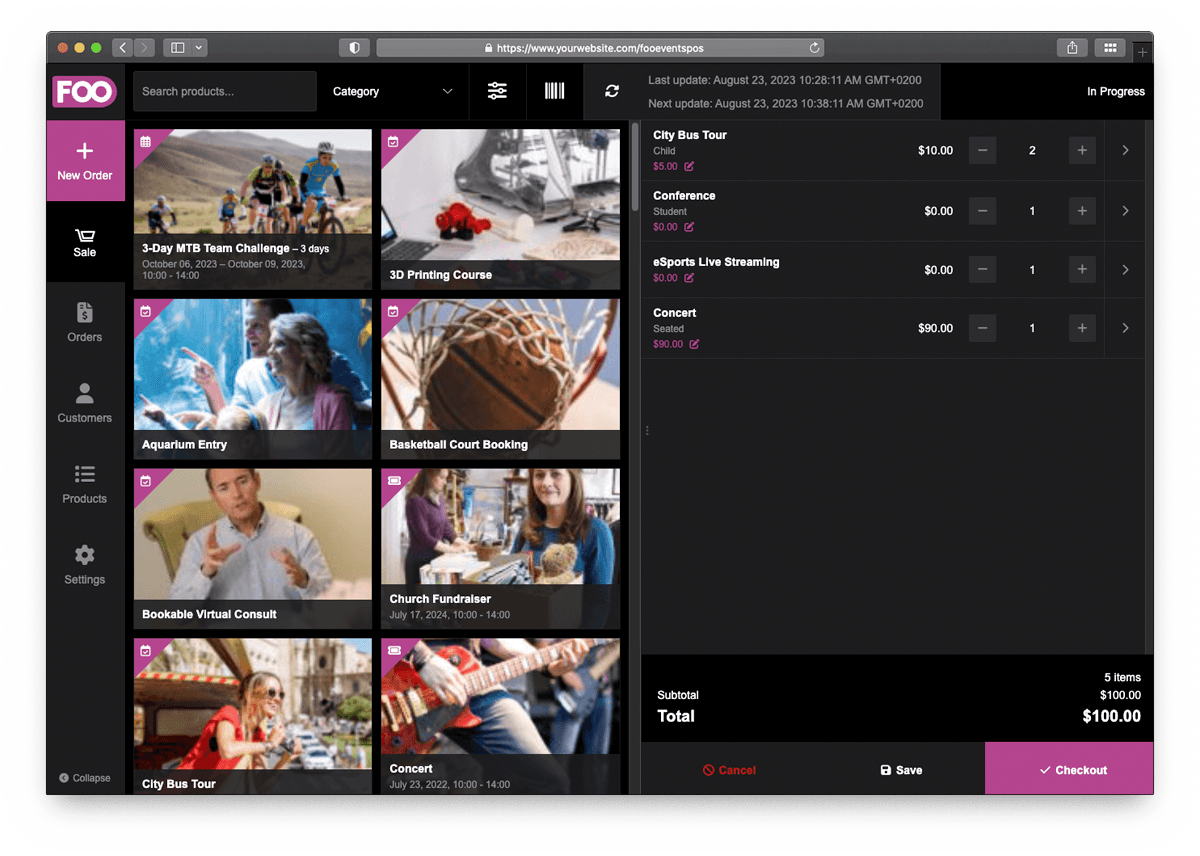Click the browser share icon

(x=1072, y=47)
